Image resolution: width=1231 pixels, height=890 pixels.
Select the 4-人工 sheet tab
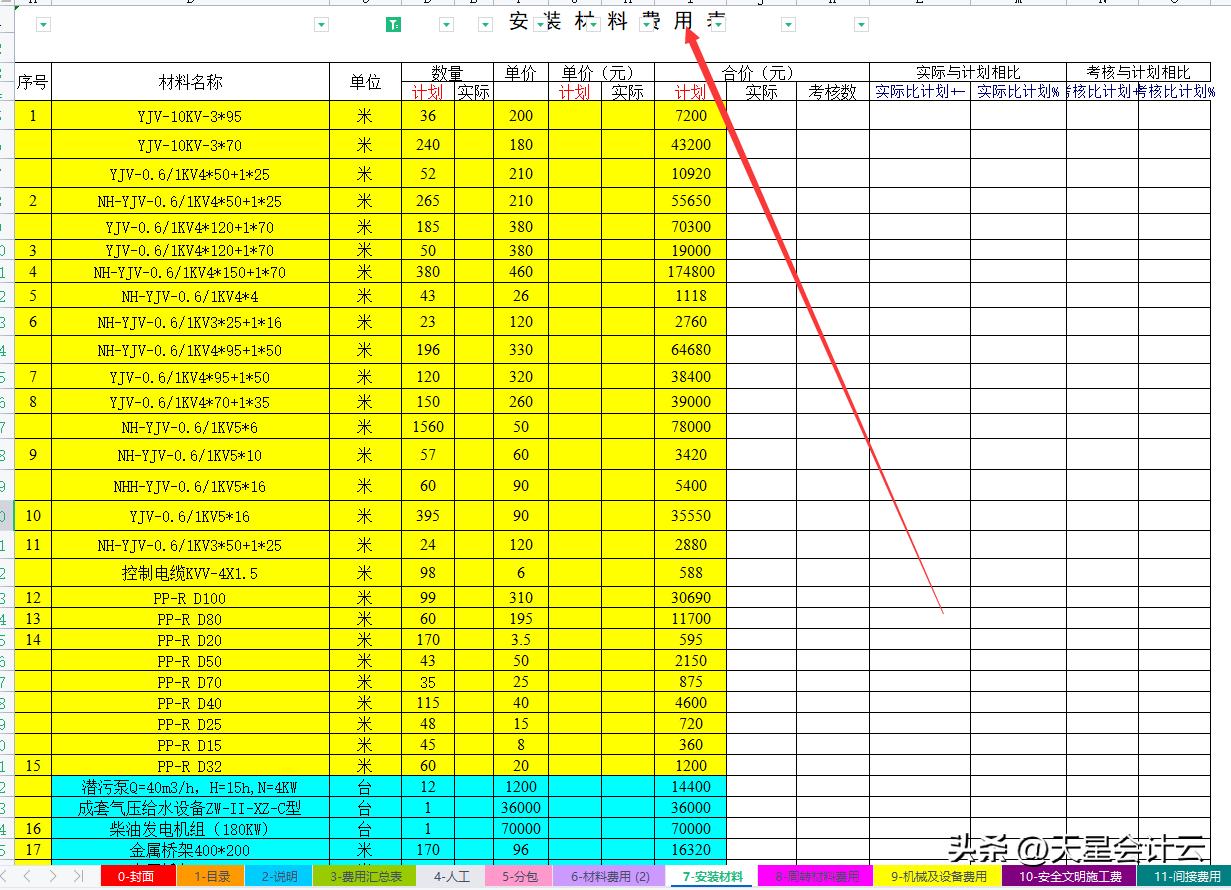point(452,875)
